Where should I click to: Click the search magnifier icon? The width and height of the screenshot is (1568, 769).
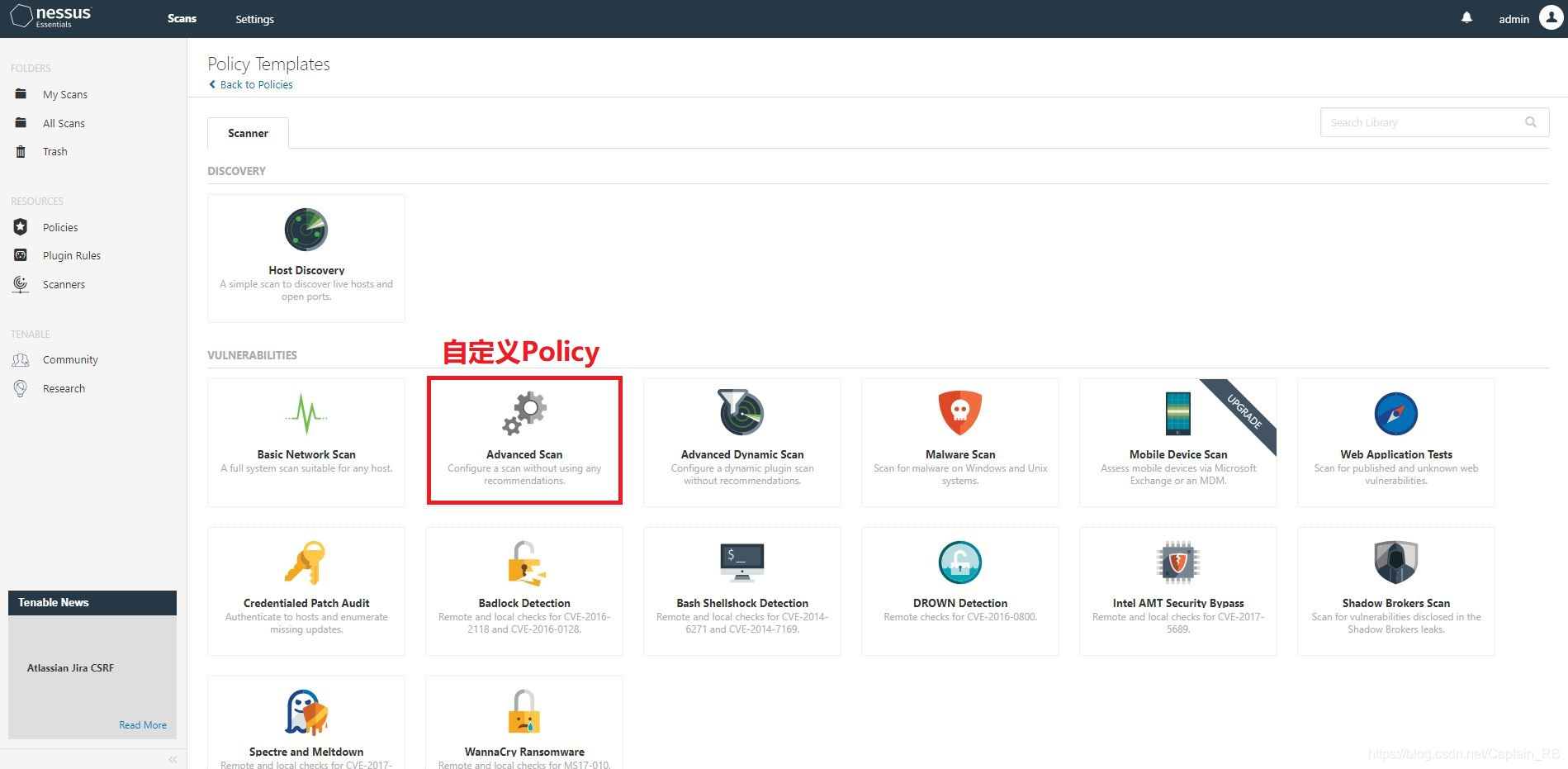coord(1530,122)
